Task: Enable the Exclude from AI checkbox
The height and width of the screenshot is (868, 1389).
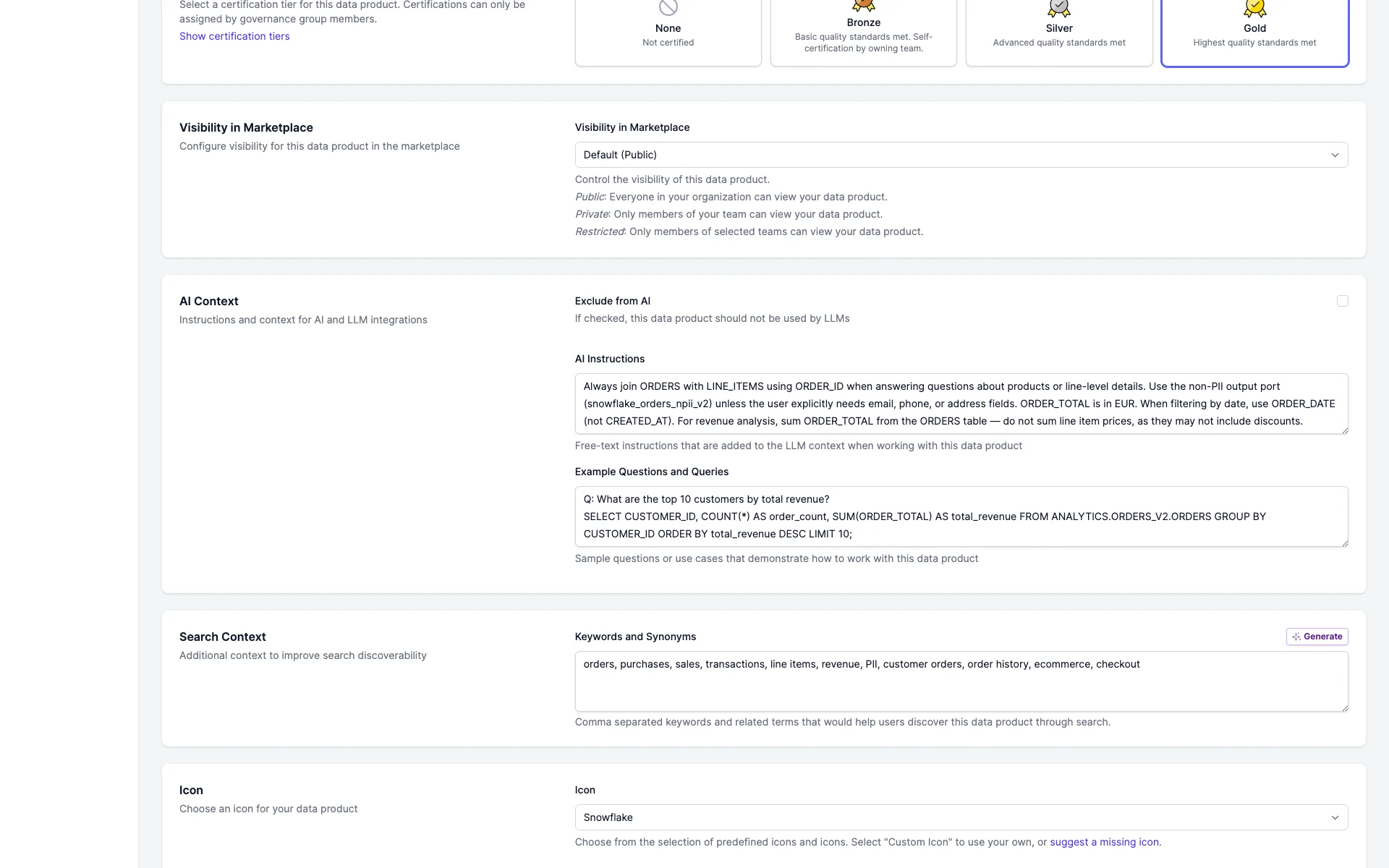Action: [x=1343, y=301]
